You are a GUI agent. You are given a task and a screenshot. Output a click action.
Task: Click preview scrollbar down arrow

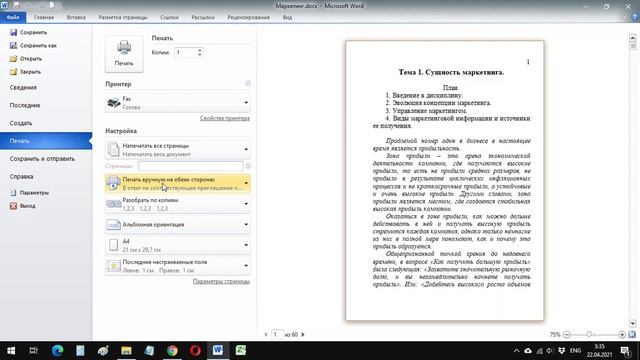pos(633,324)
